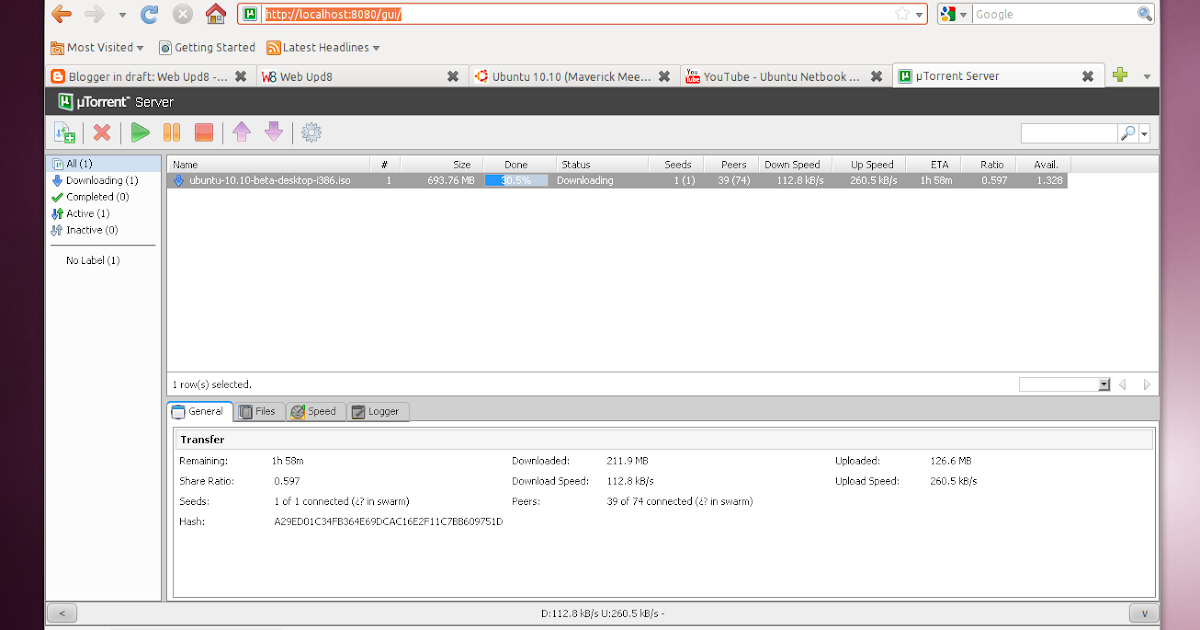Move torrent down the queue with the down arrow

[273, 132]
